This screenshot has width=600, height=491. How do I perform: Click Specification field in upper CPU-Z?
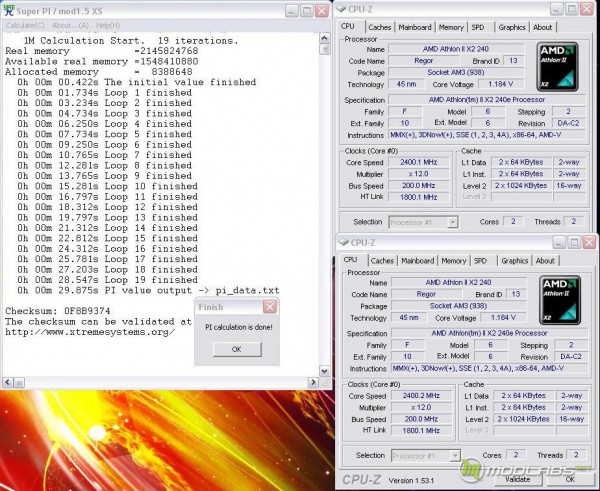point(487,100)
